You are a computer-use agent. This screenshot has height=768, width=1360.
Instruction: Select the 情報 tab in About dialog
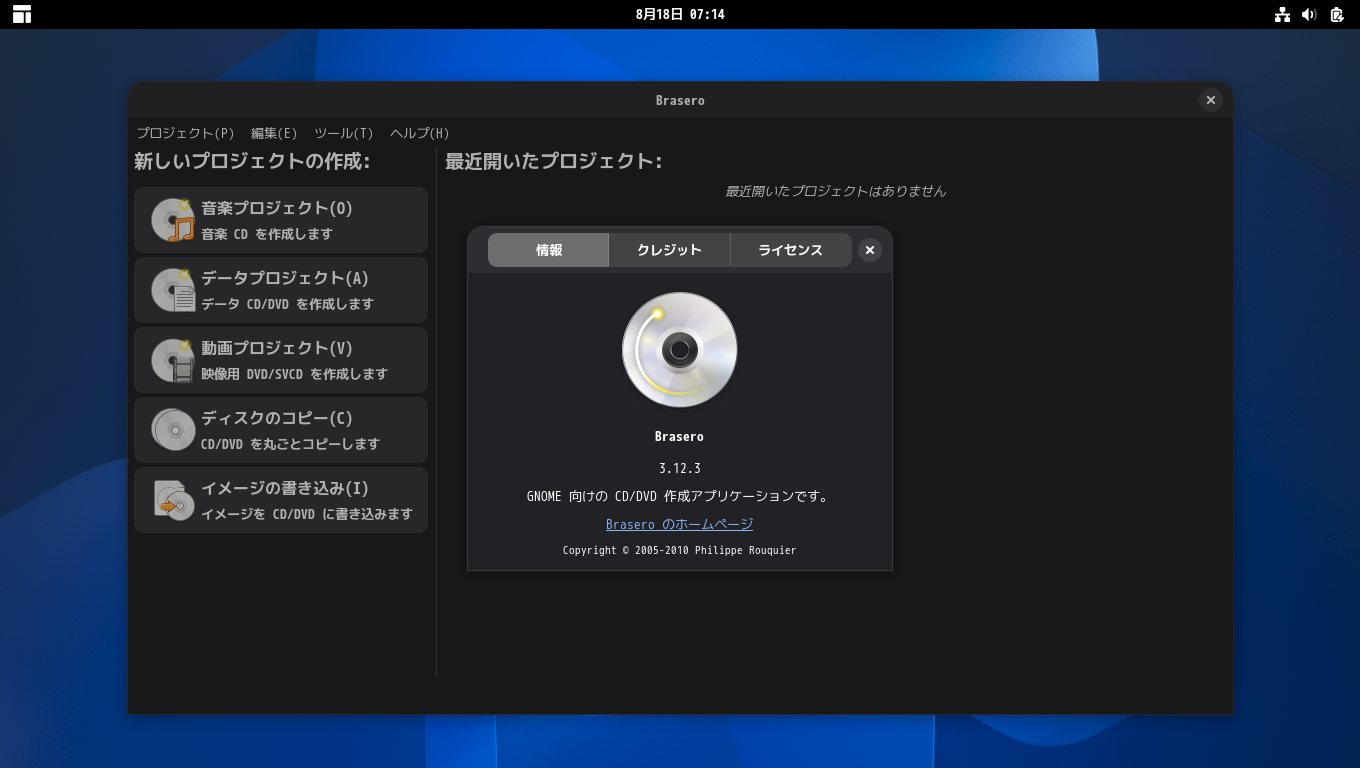tap(548, 250)
